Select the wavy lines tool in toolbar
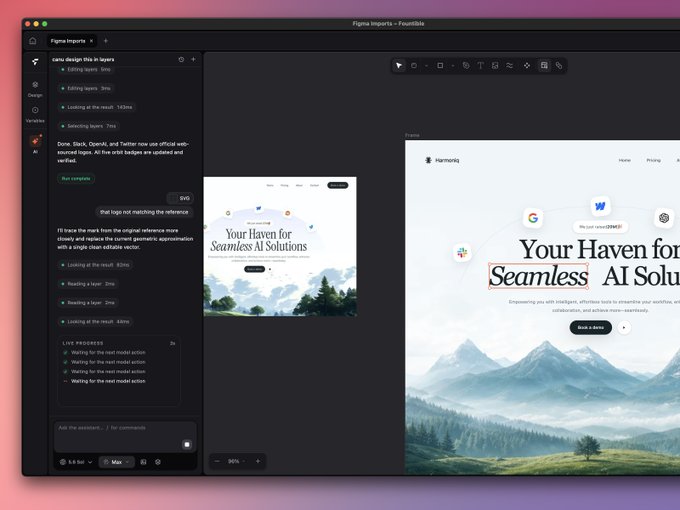This screenshot has width=680, height=510. [x=510, y=65]
